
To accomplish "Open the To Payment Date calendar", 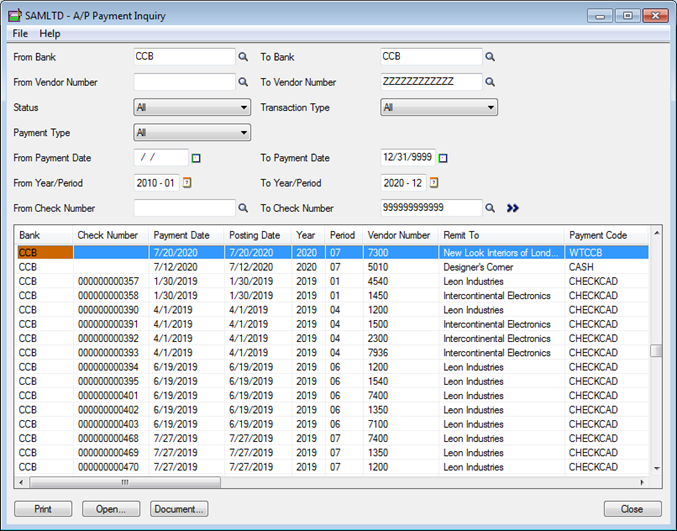I will click(443, 158).
